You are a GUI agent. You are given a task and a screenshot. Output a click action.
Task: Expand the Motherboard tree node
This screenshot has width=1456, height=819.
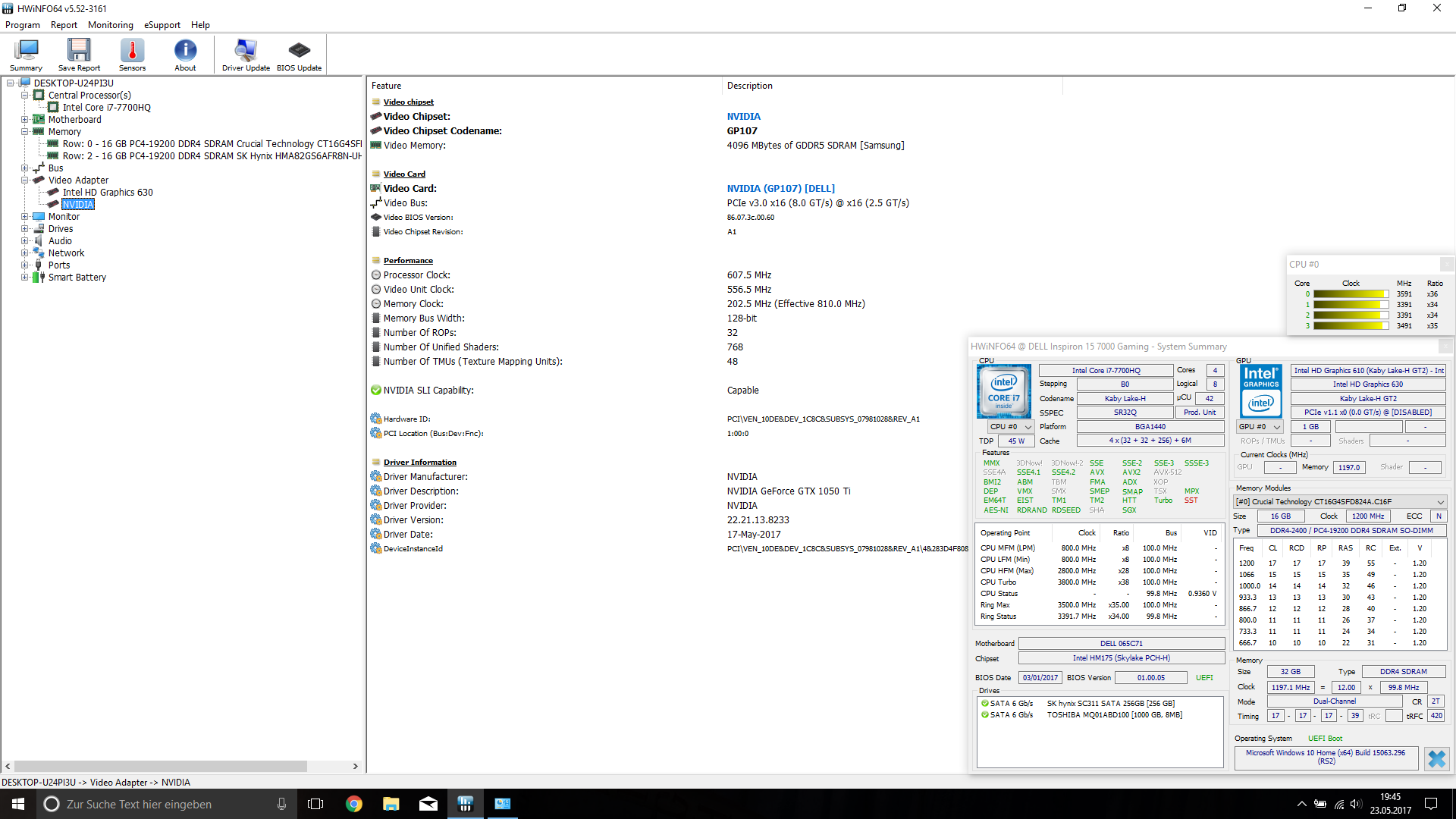tap(25, 120)
